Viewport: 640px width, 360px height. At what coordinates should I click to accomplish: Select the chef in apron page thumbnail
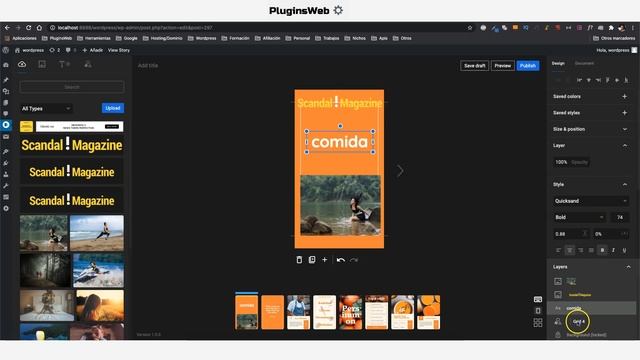point(298,312)
